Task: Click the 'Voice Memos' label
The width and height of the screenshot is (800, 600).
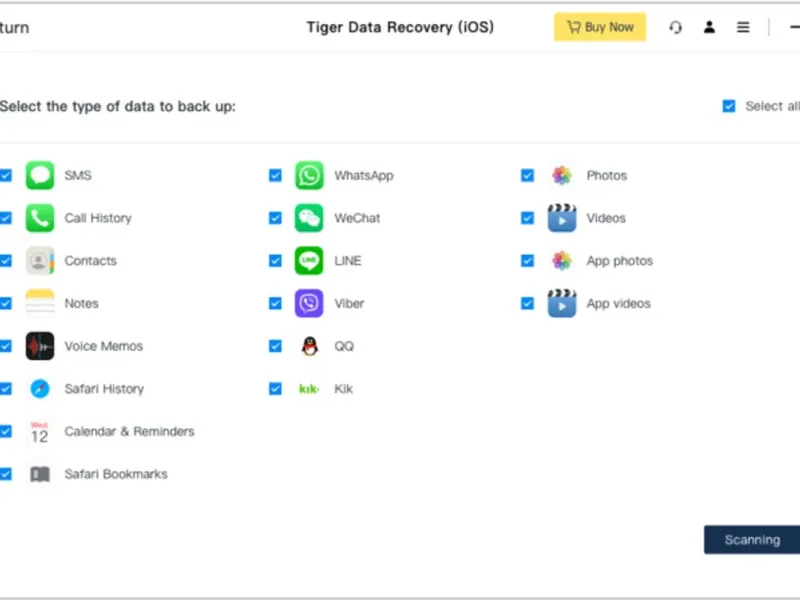Action: coord(104,346)
